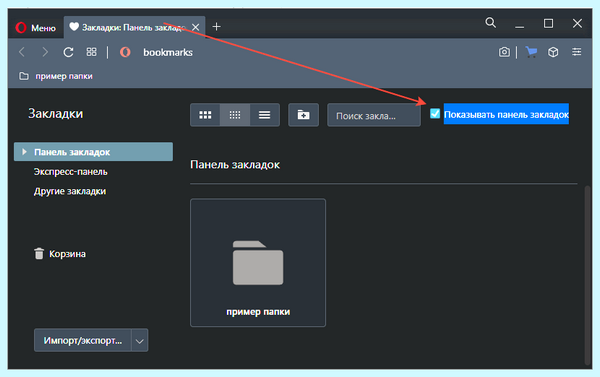
Task: Select Панель закладок in sidebar
Action: [93, 152]
